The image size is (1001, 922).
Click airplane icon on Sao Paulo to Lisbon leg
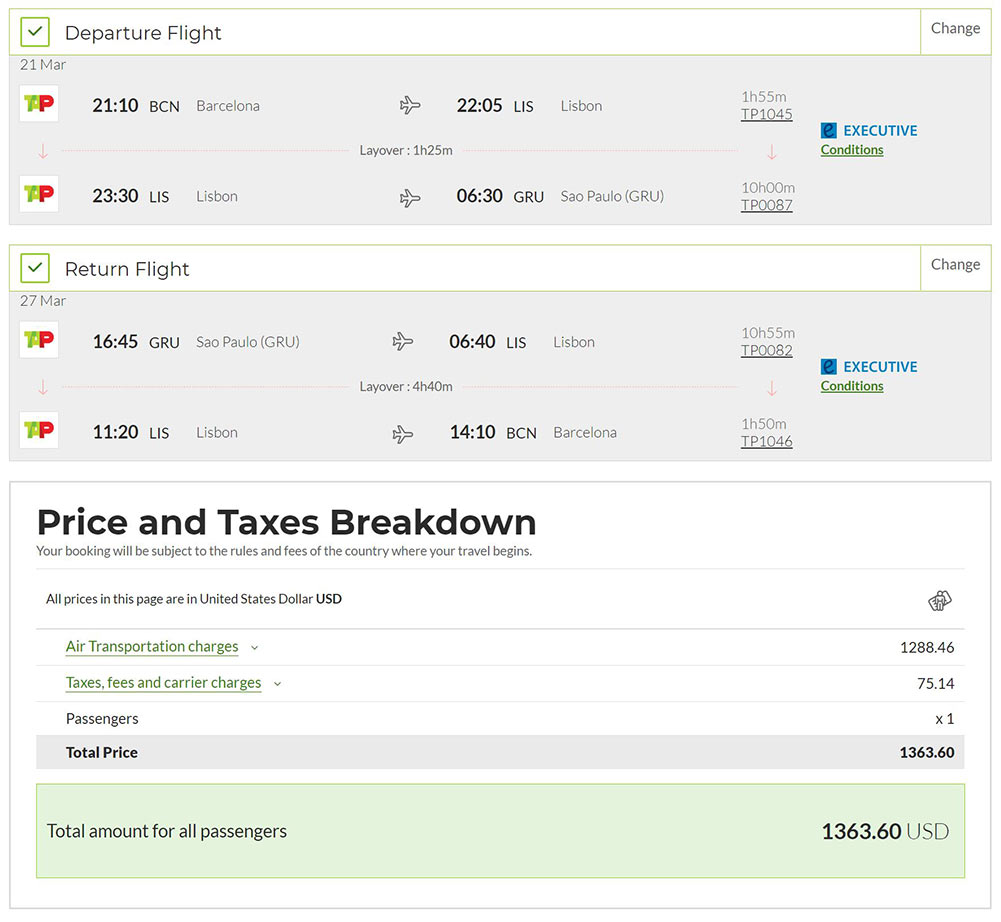click(x=402, y=341)
